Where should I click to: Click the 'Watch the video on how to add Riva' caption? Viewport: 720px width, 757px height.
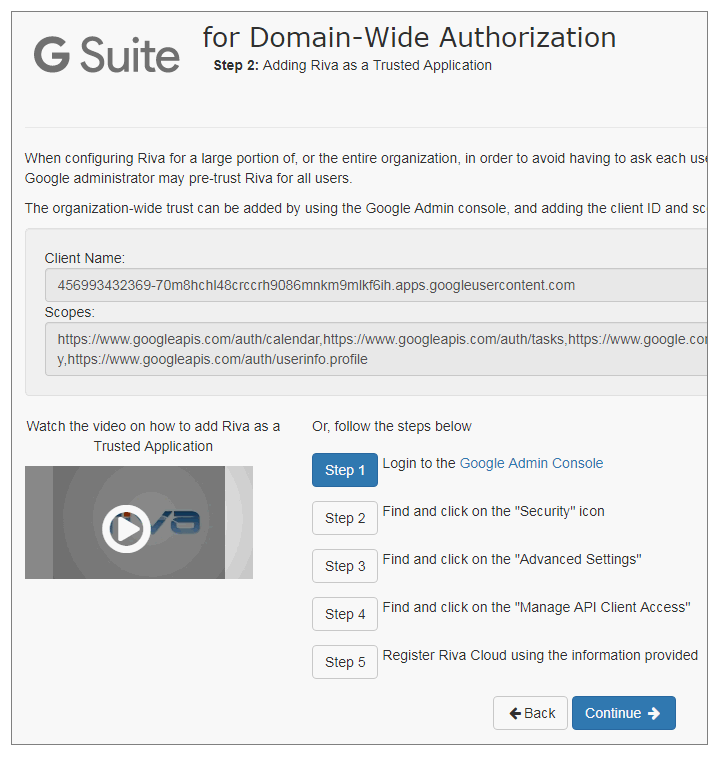(x=153, y=436)
